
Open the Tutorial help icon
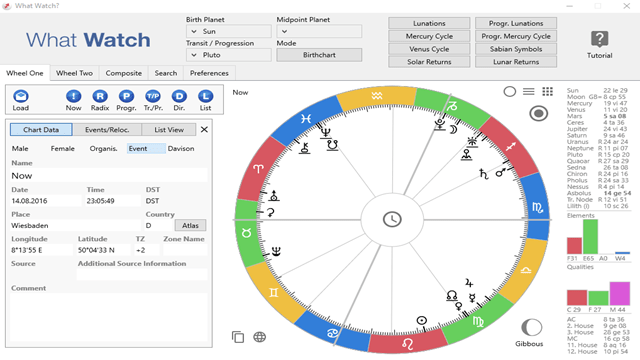[599, 40]
